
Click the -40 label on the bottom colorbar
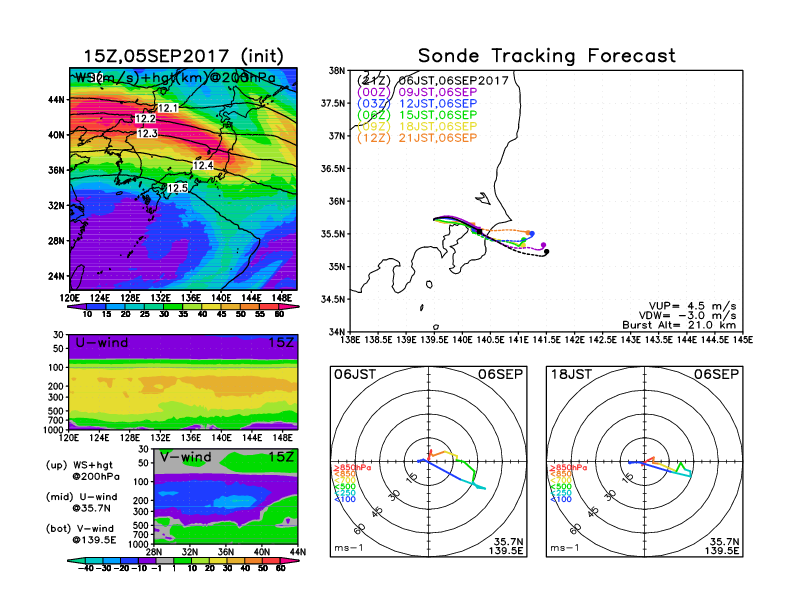point(86,569)
